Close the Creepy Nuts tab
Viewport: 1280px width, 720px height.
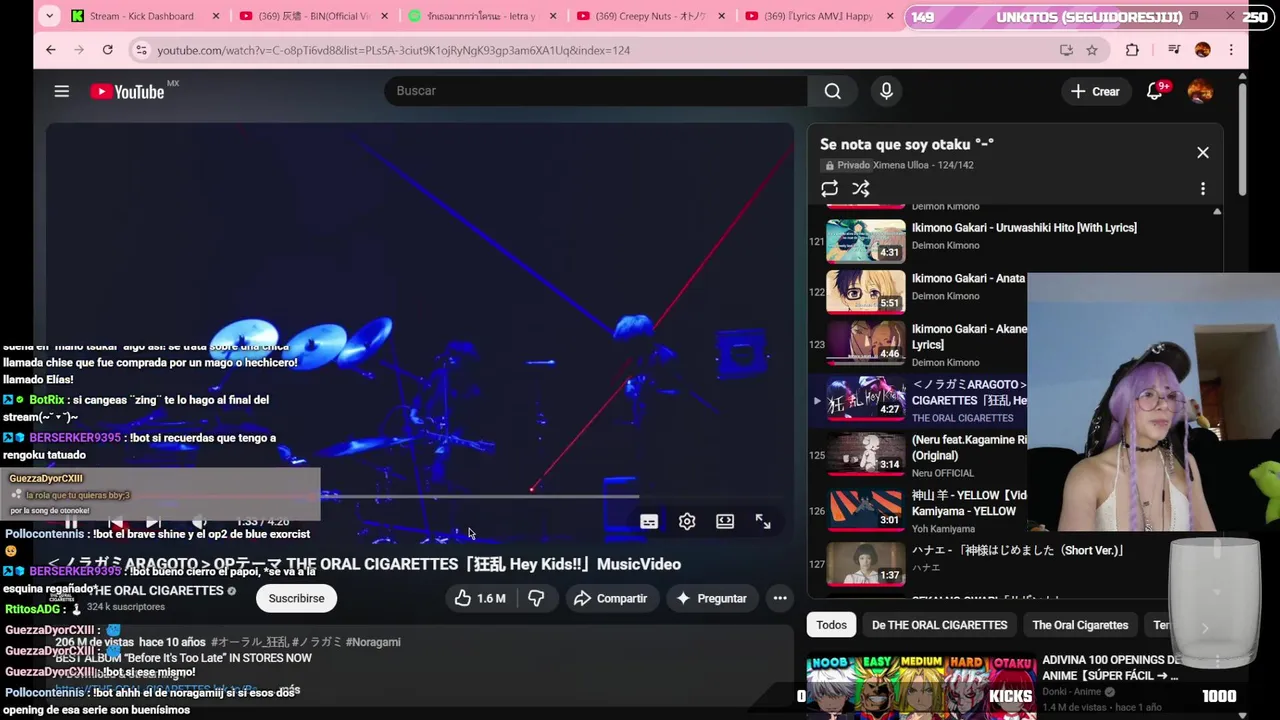(722, 16)
